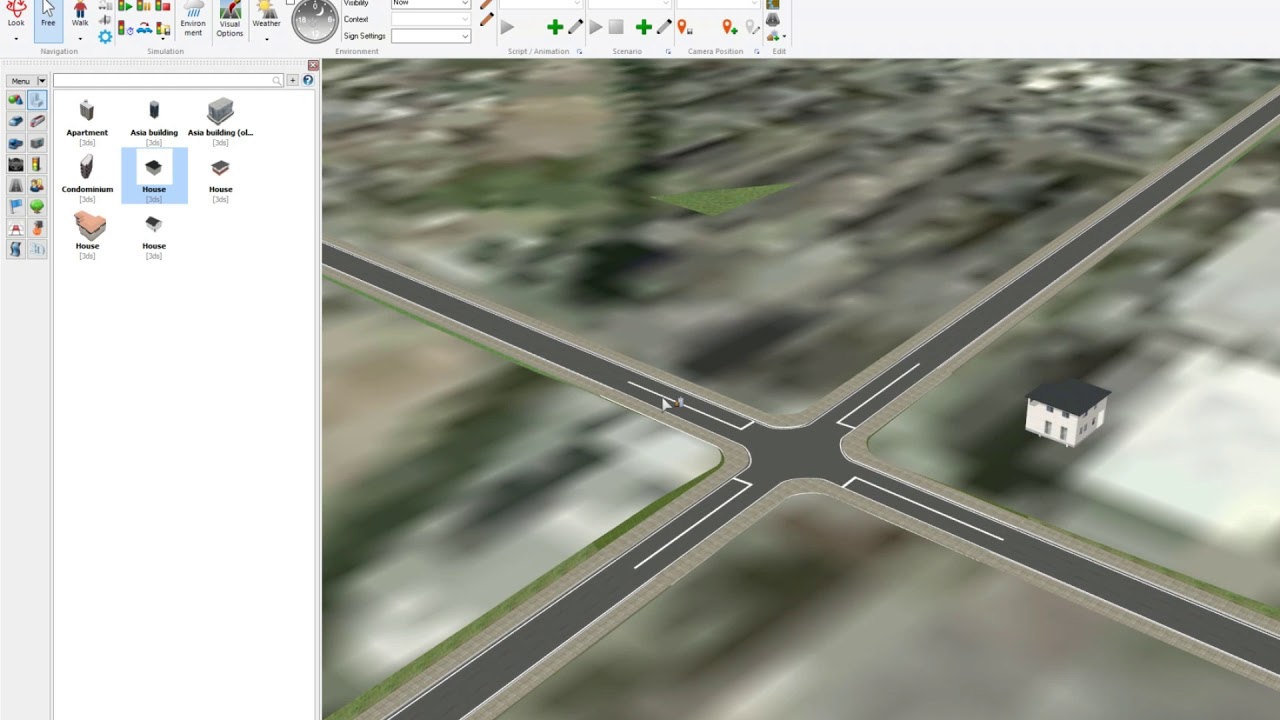Select the Look navigation mode
Screen dimensions: 1280x720
tap(16, 14)
